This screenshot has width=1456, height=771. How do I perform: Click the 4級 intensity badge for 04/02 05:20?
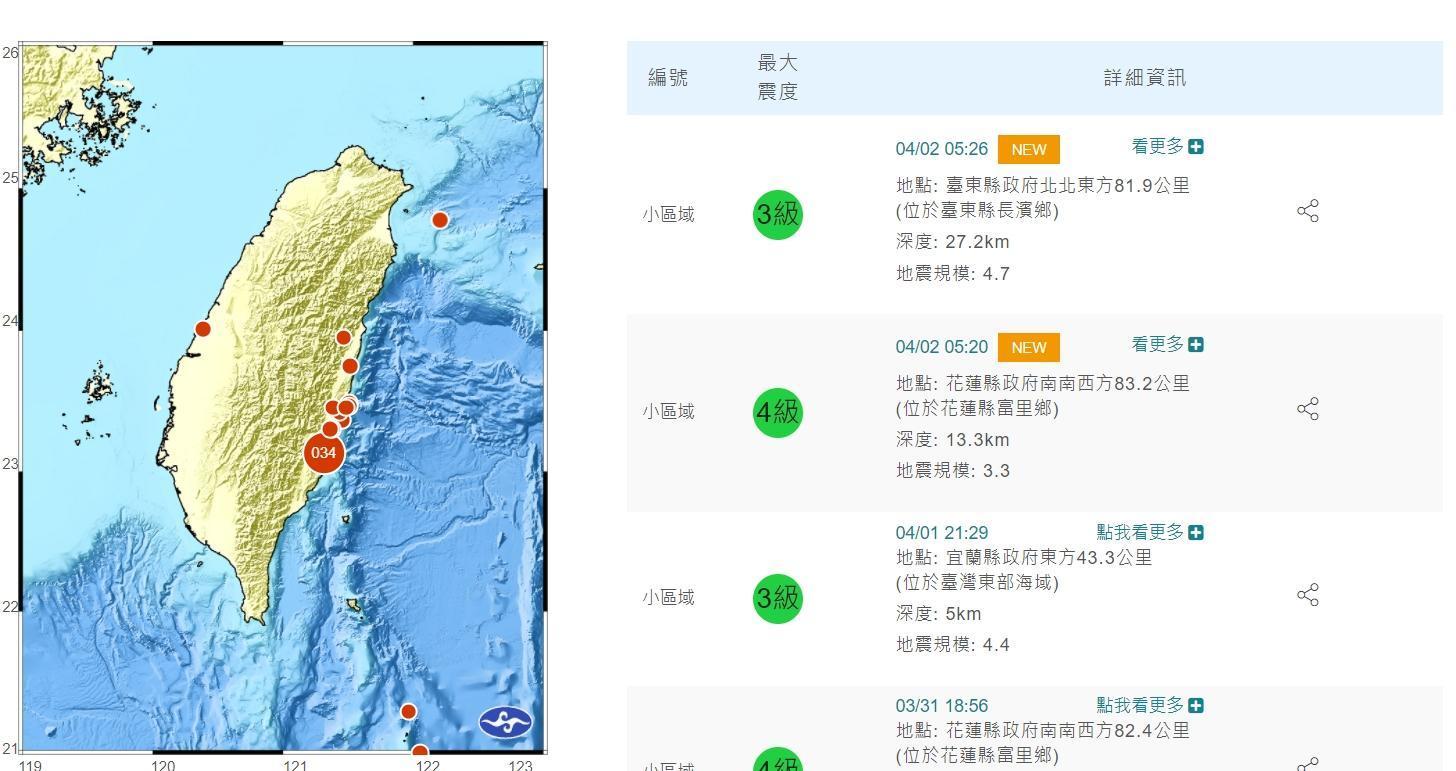(778, 411)
